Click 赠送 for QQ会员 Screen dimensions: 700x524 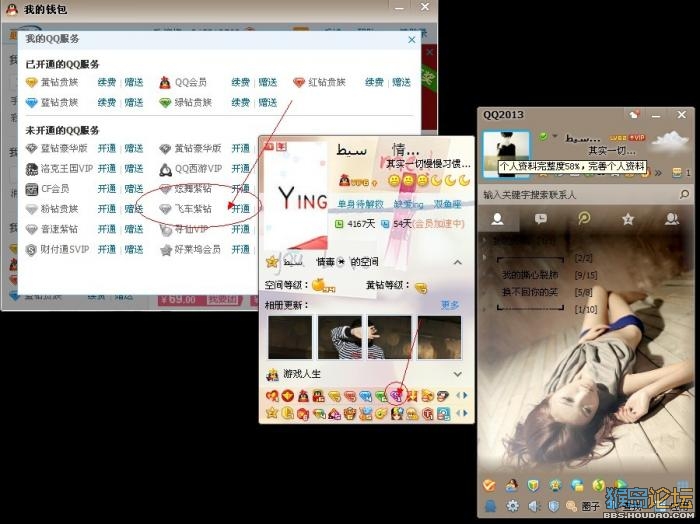[267, 83]
